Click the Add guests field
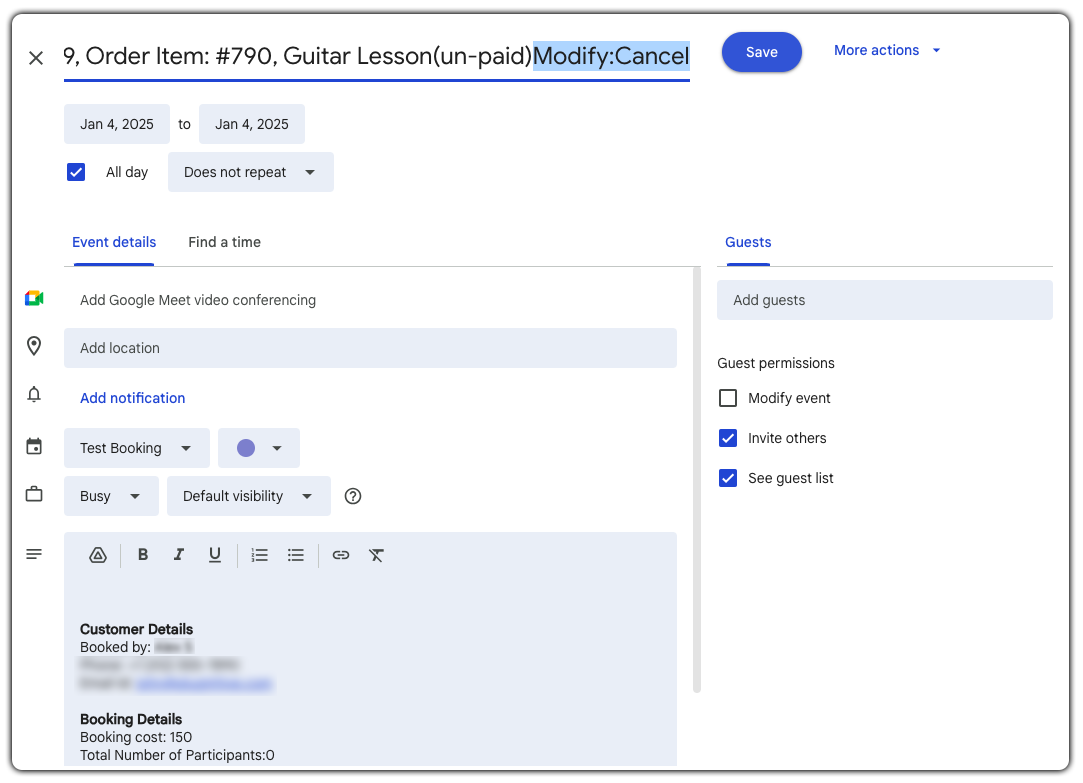Screen dimensions: 1083x783 [x=885, y=300]
